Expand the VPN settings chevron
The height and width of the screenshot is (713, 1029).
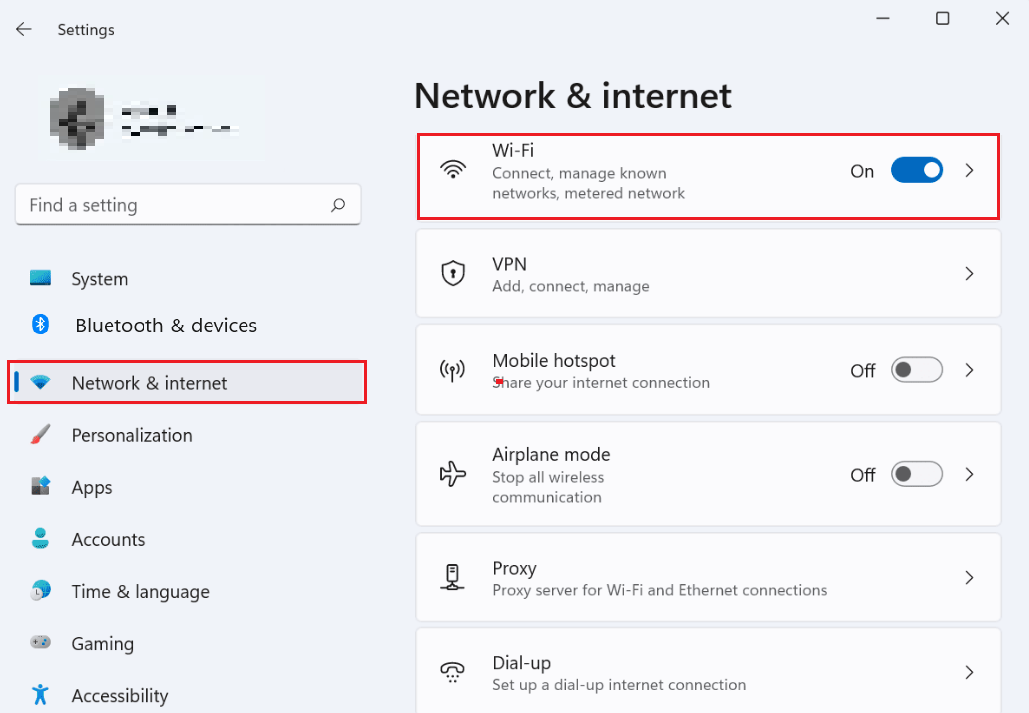[x=968, y=273]
